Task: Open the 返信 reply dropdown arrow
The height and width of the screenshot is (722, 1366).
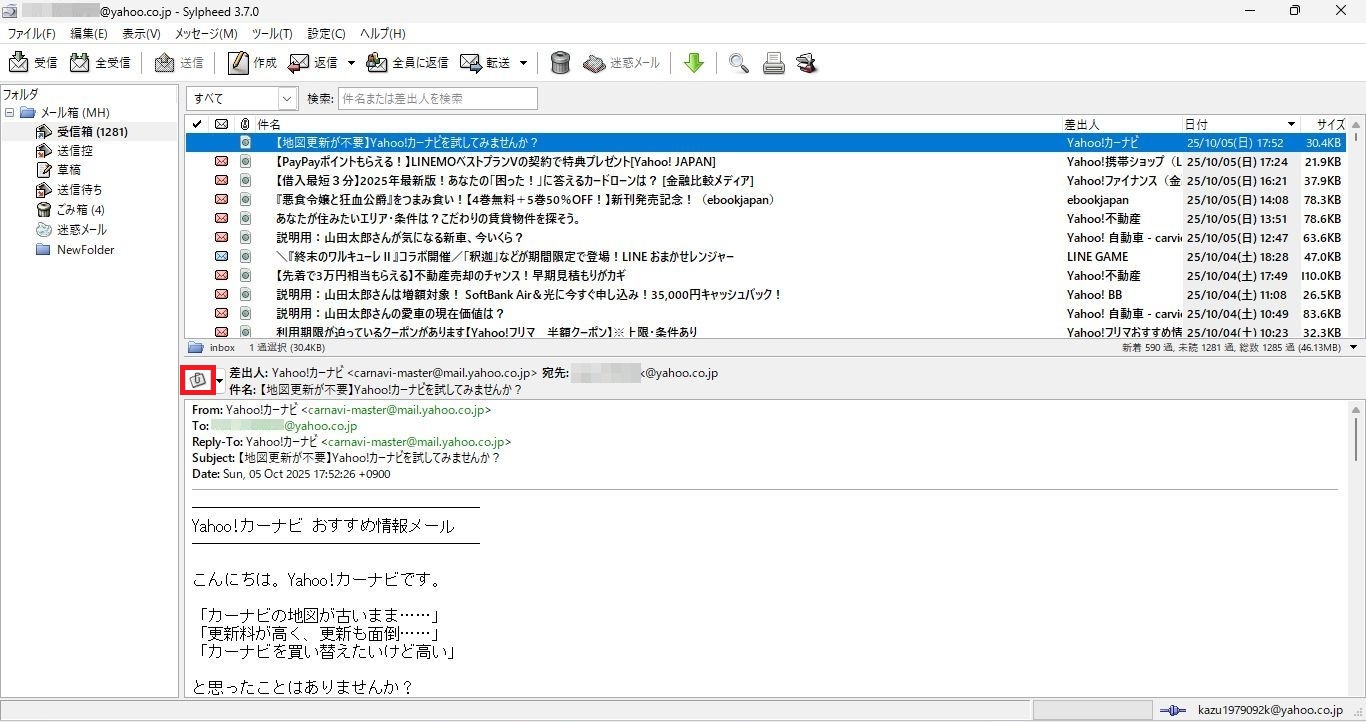Action: (x=351, y=63)
